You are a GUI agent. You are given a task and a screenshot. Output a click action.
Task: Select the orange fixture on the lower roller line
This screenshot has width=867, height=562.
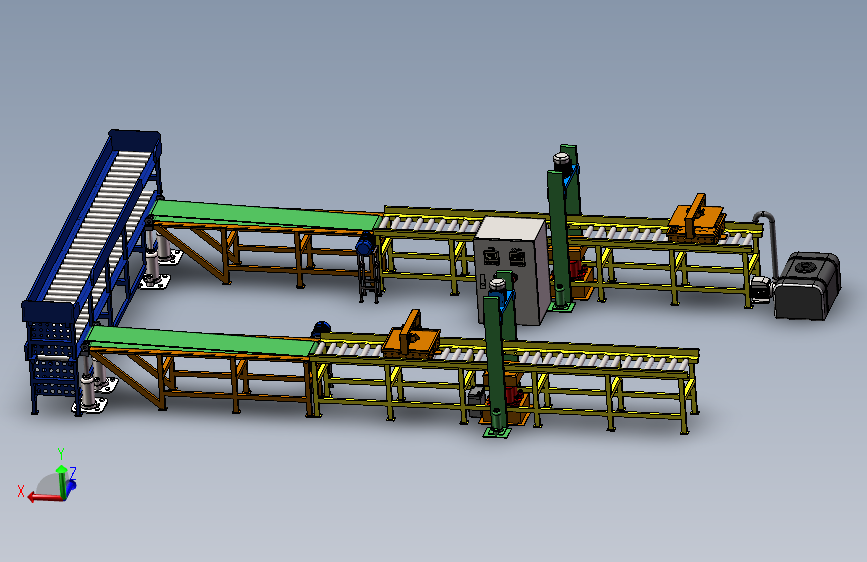coord(412,336)
